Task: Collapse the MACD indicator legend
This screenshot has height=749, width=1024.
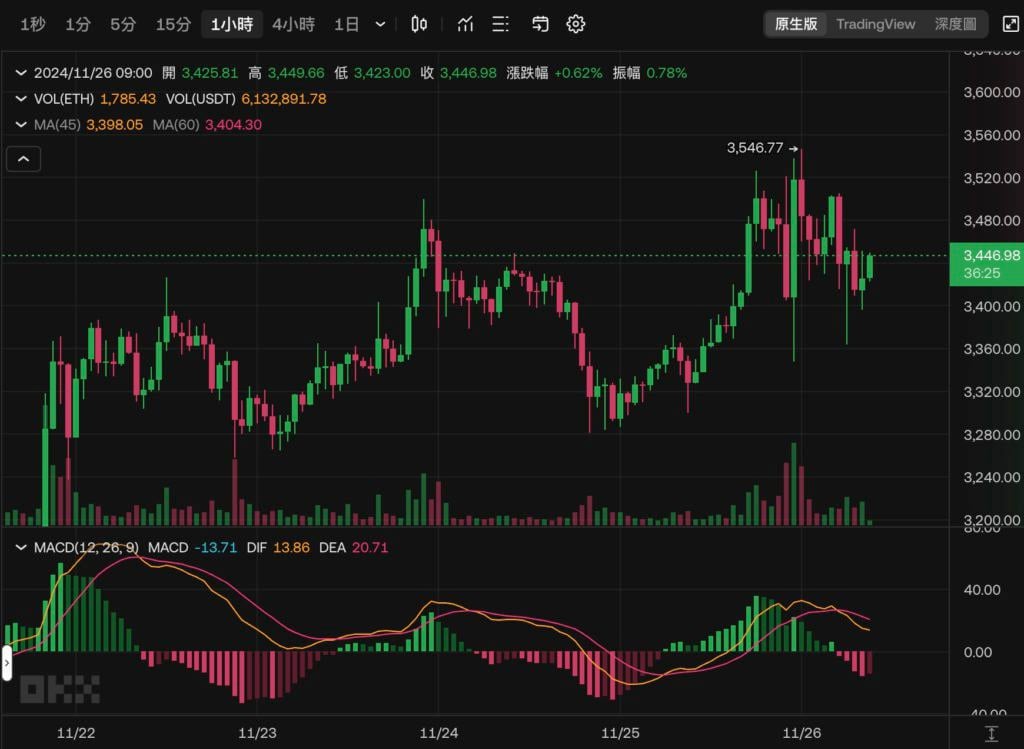Action: [22, 548]
